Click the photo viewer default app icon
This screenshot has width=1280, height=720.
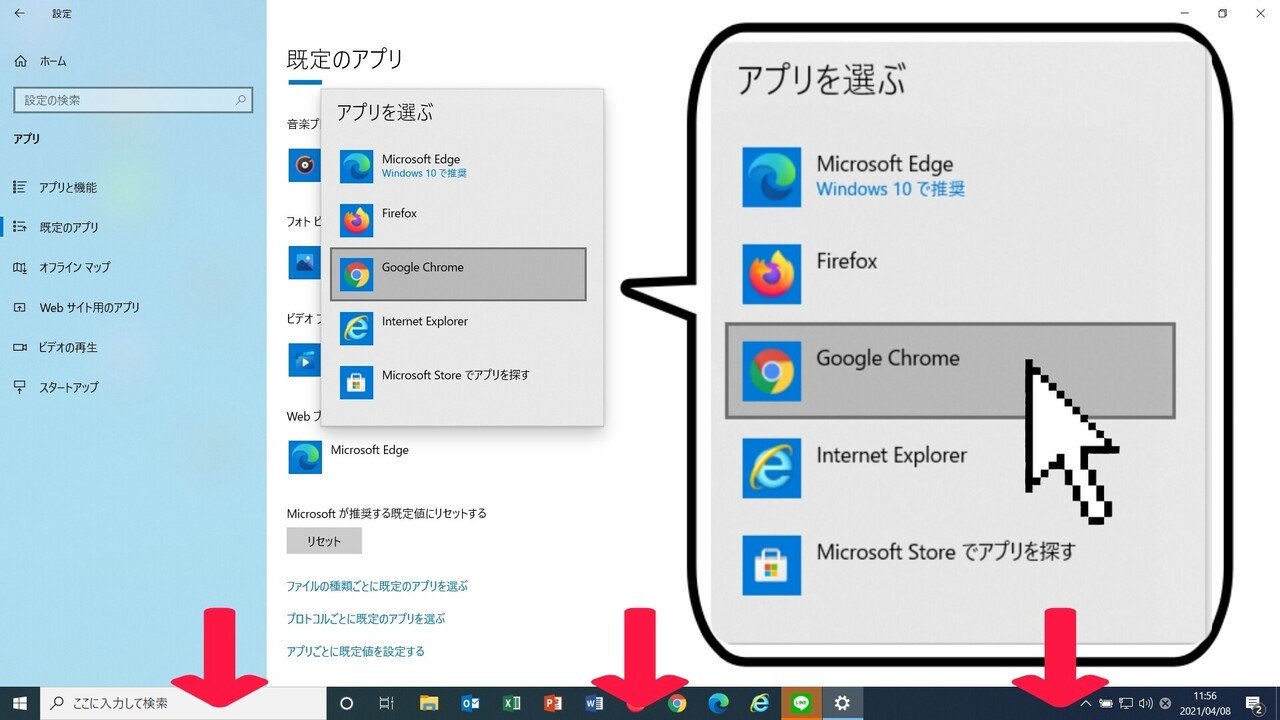(x=304, y=262)
